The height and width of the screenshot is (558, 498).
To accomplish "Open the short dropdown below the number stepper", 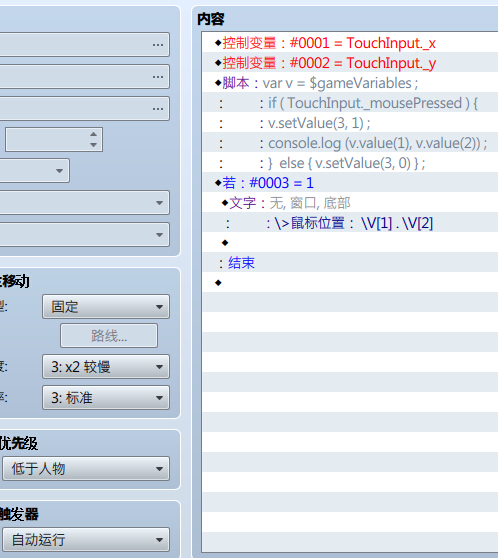I will pos(35,171).
